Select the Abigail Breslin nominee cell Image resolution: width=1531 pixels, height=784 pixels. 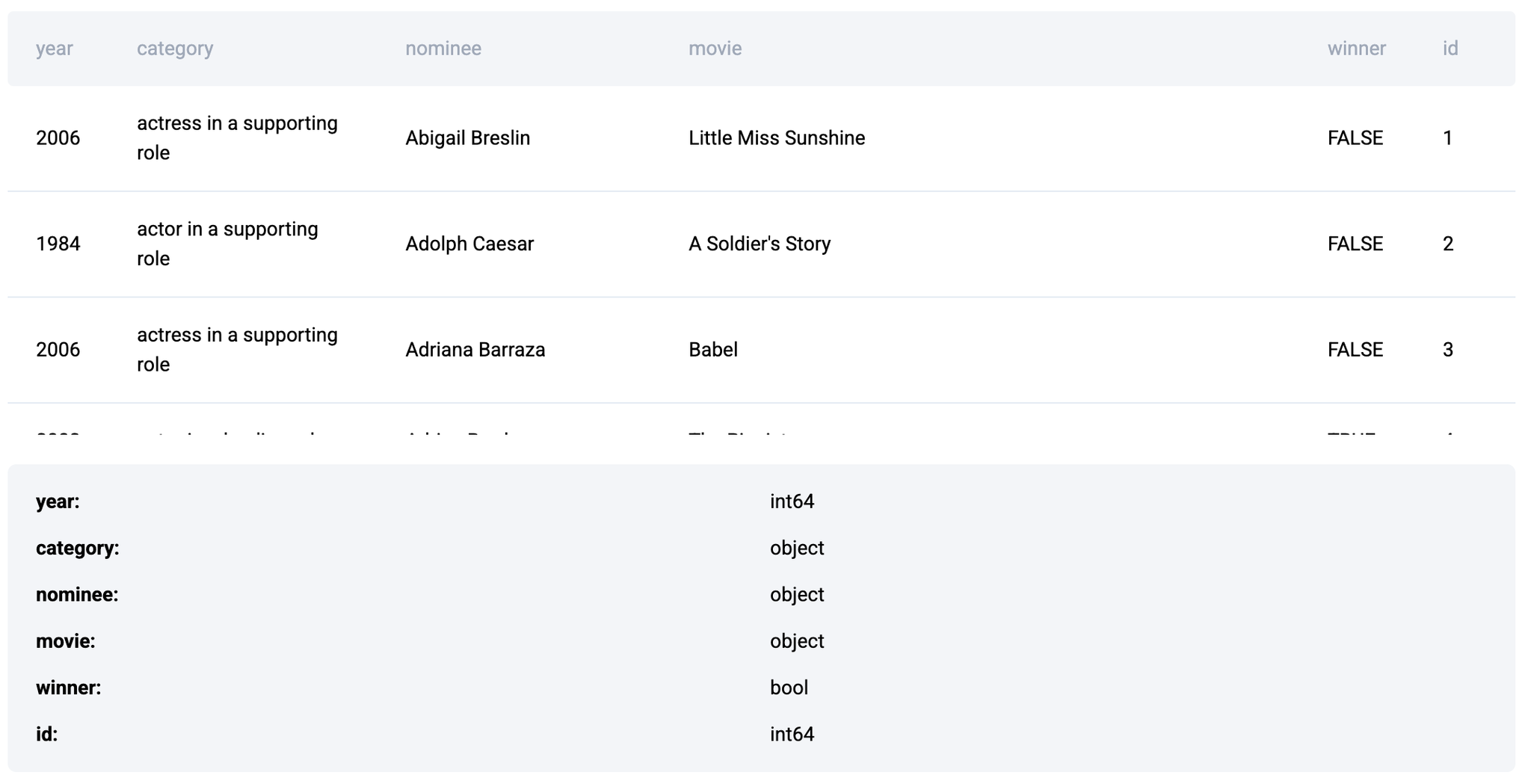pos(467,138)
